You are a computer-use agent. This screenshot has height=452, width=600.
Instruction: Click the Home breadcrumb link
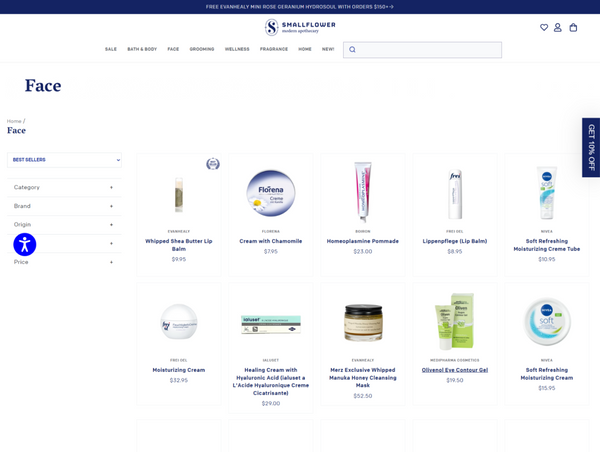point(14,121)
